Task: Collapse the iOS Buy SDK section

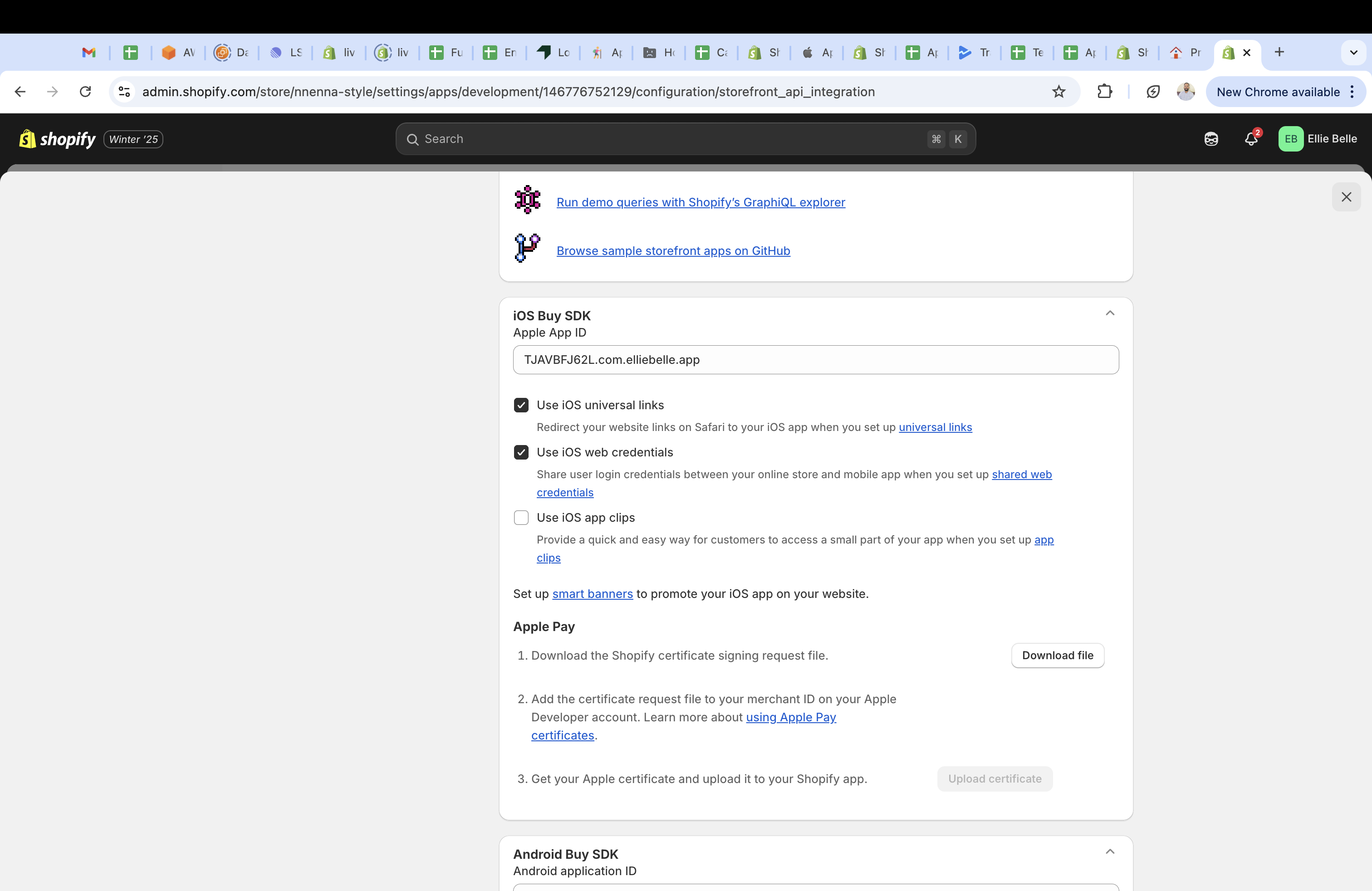Action: pyautogui.click(x=1110, y=313)
